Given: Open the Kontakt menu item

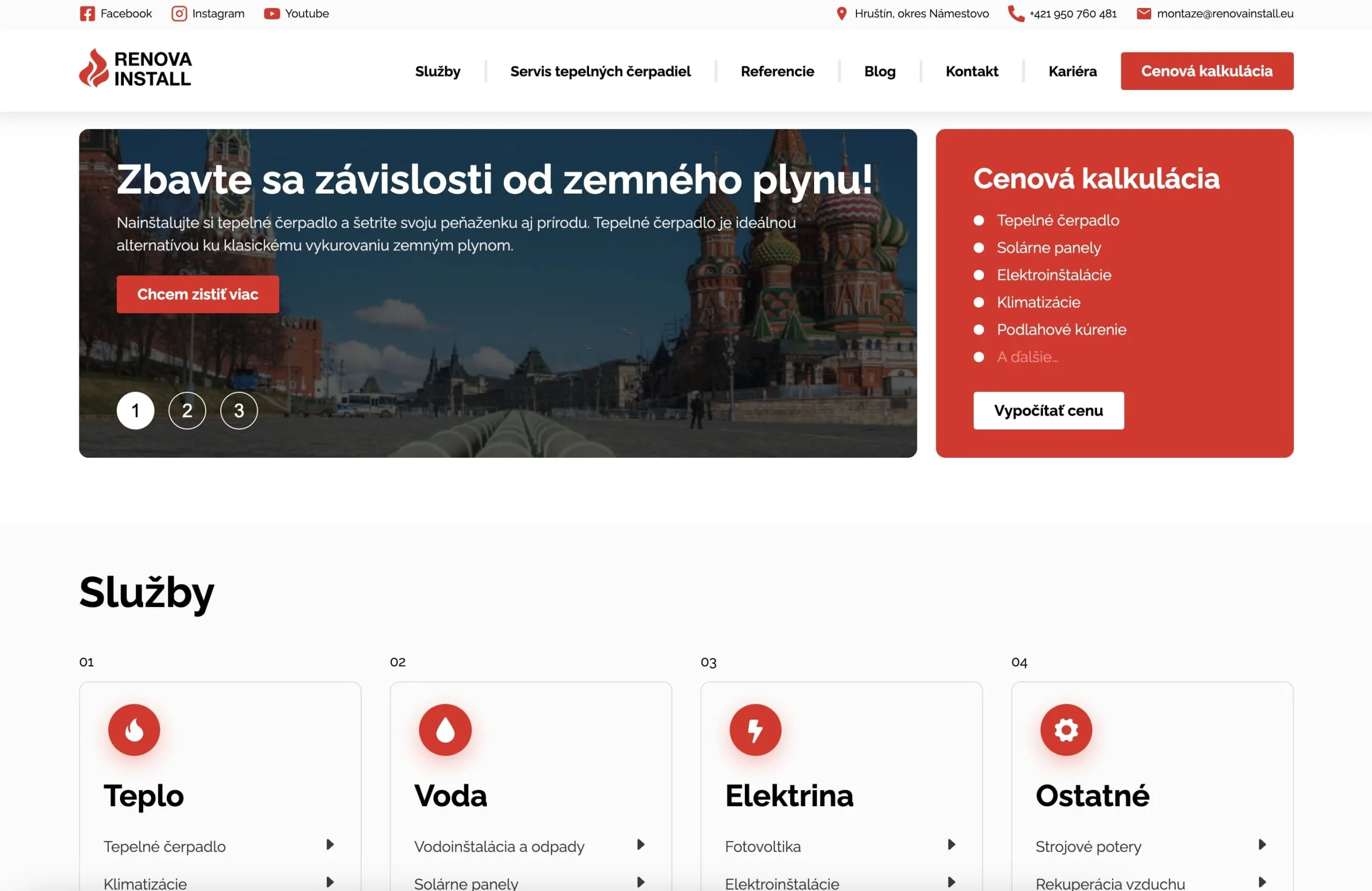Looking at the screenshot, I should tap(972, 71).
